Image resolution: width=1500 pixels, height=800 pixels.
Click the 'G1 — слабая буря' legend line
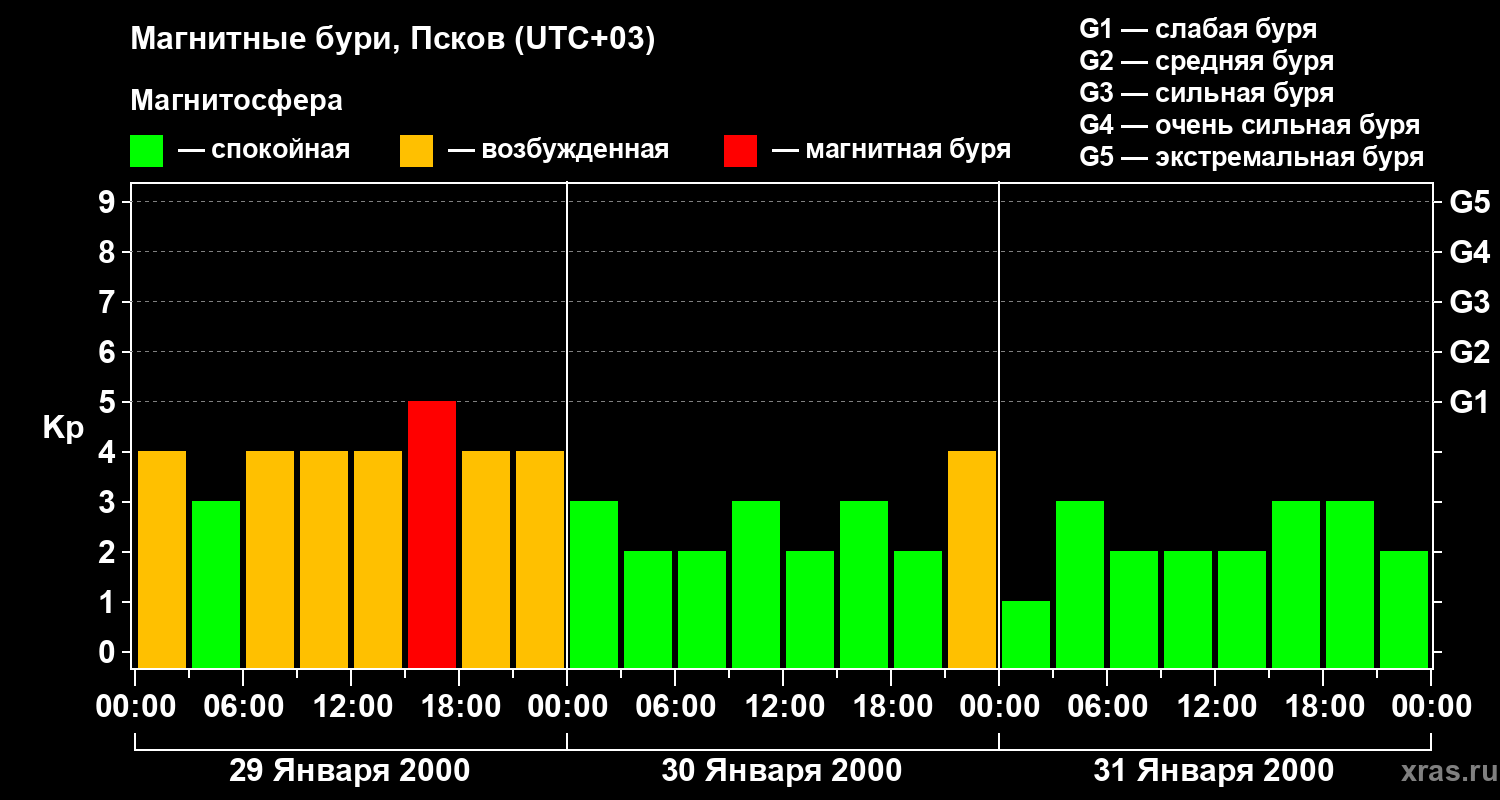[x=1198, y=30]
